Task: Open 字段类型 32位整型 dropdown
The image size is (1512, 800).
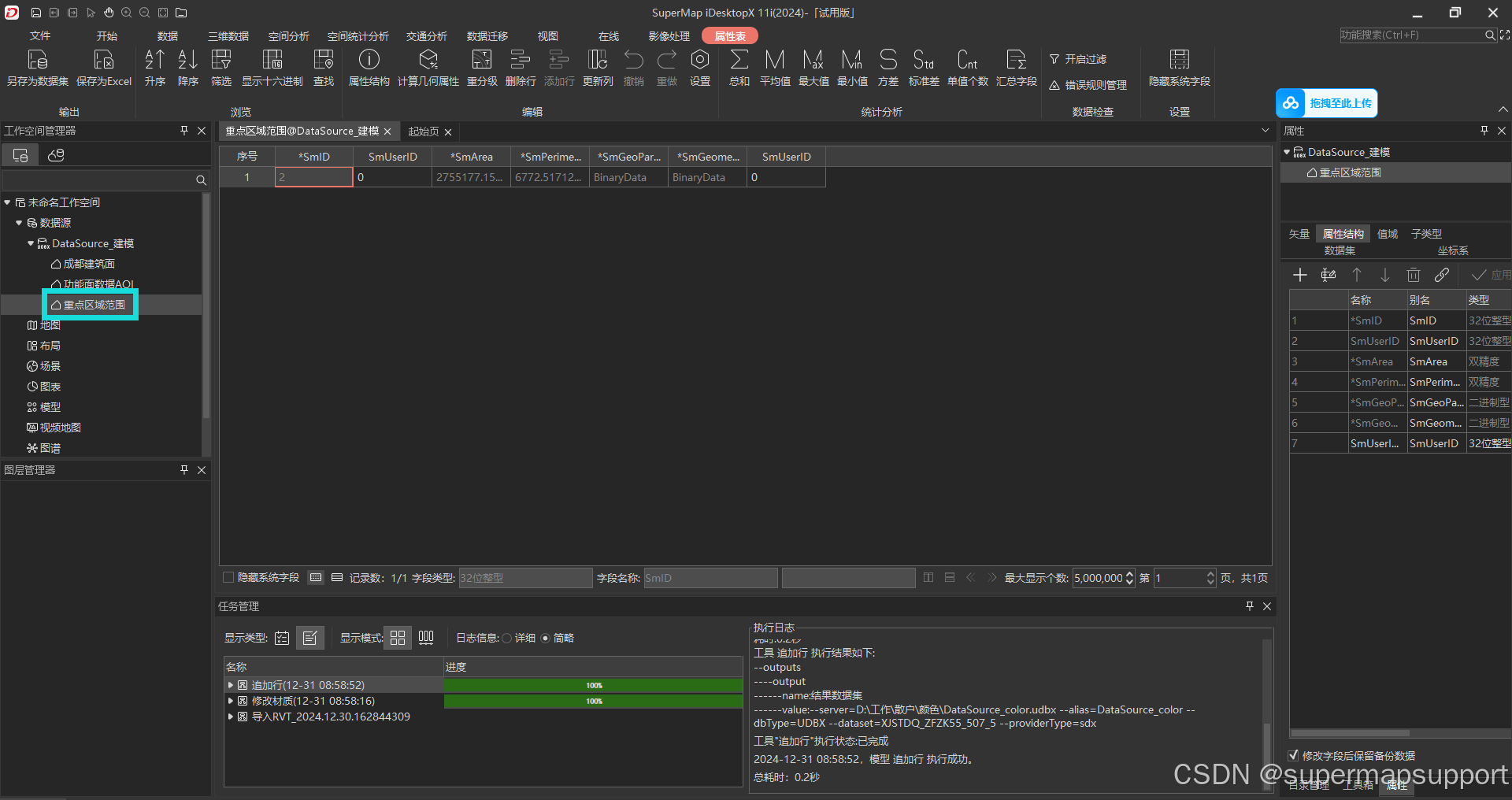Action: point(525,578)
